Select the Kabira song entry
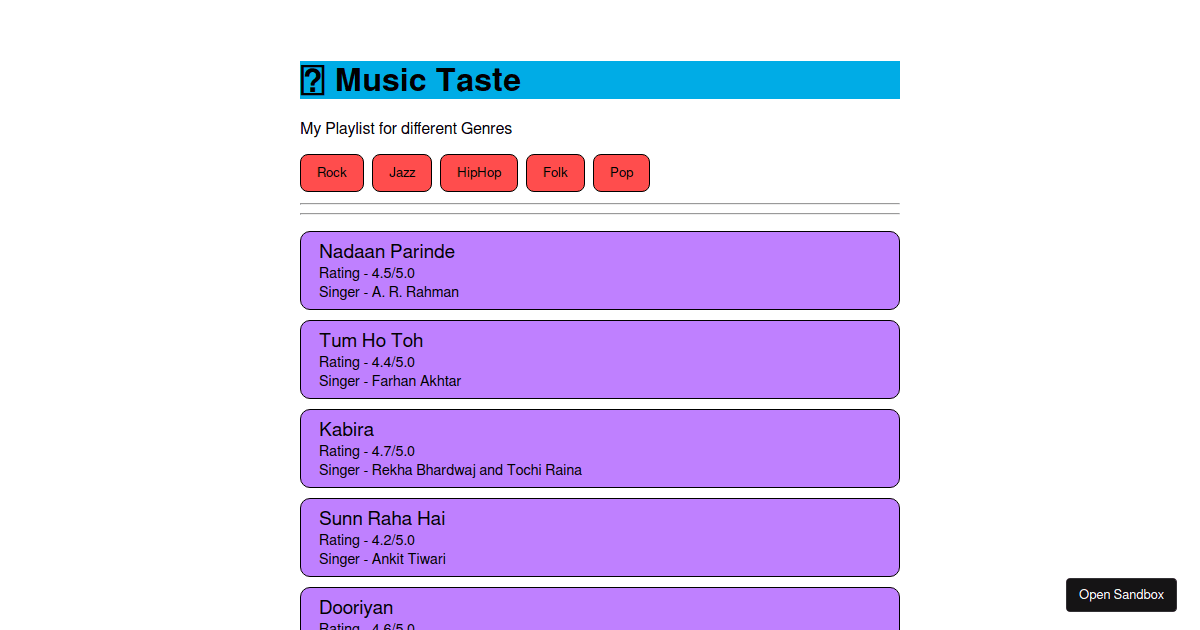 pyautogui.click(x=599, y=448)
